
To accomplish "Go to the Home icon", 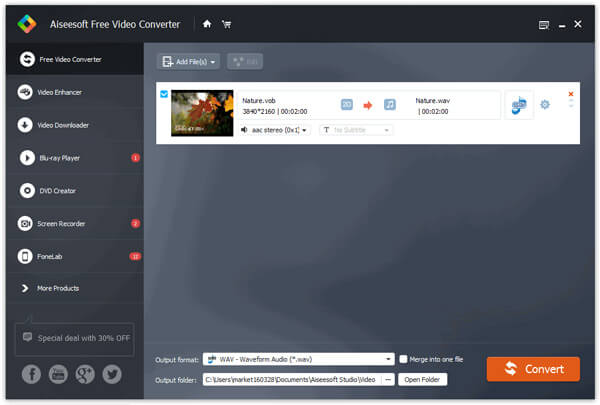I will pos(207,24).
